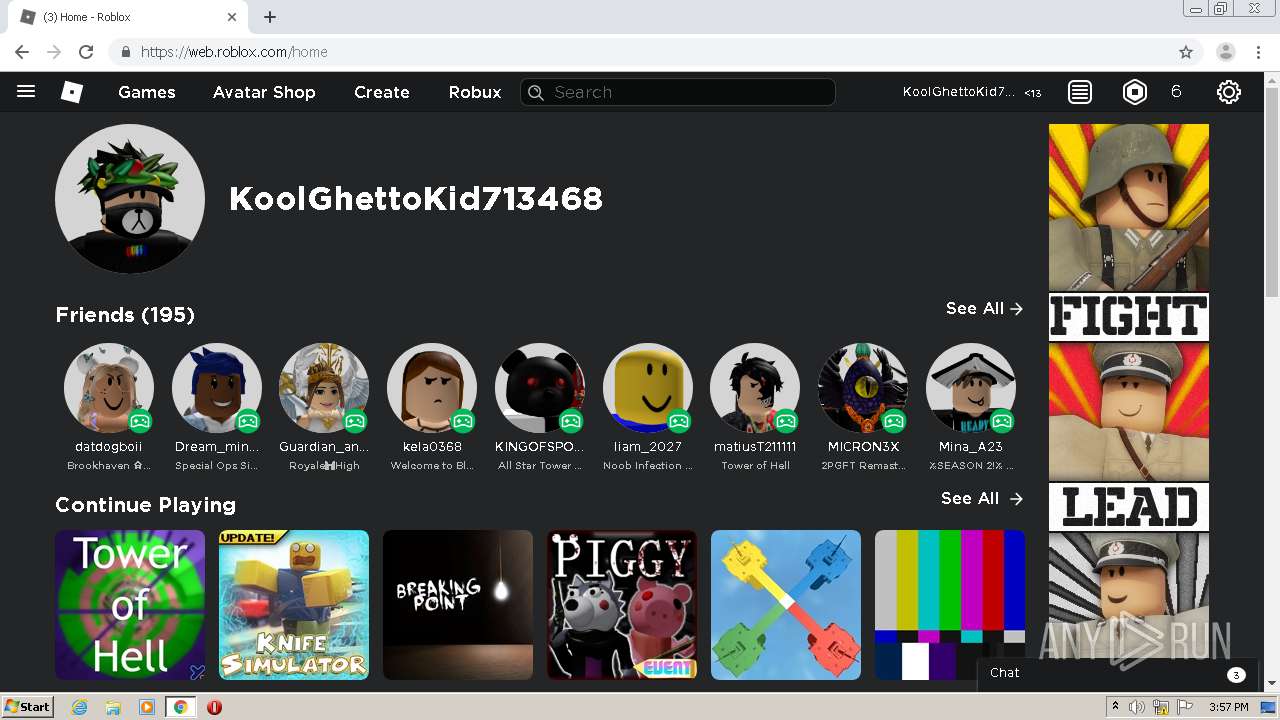Open the hamburger navigation menu
The height and width of the screenshot is (720, 1280).
click(x=26, y=92)
